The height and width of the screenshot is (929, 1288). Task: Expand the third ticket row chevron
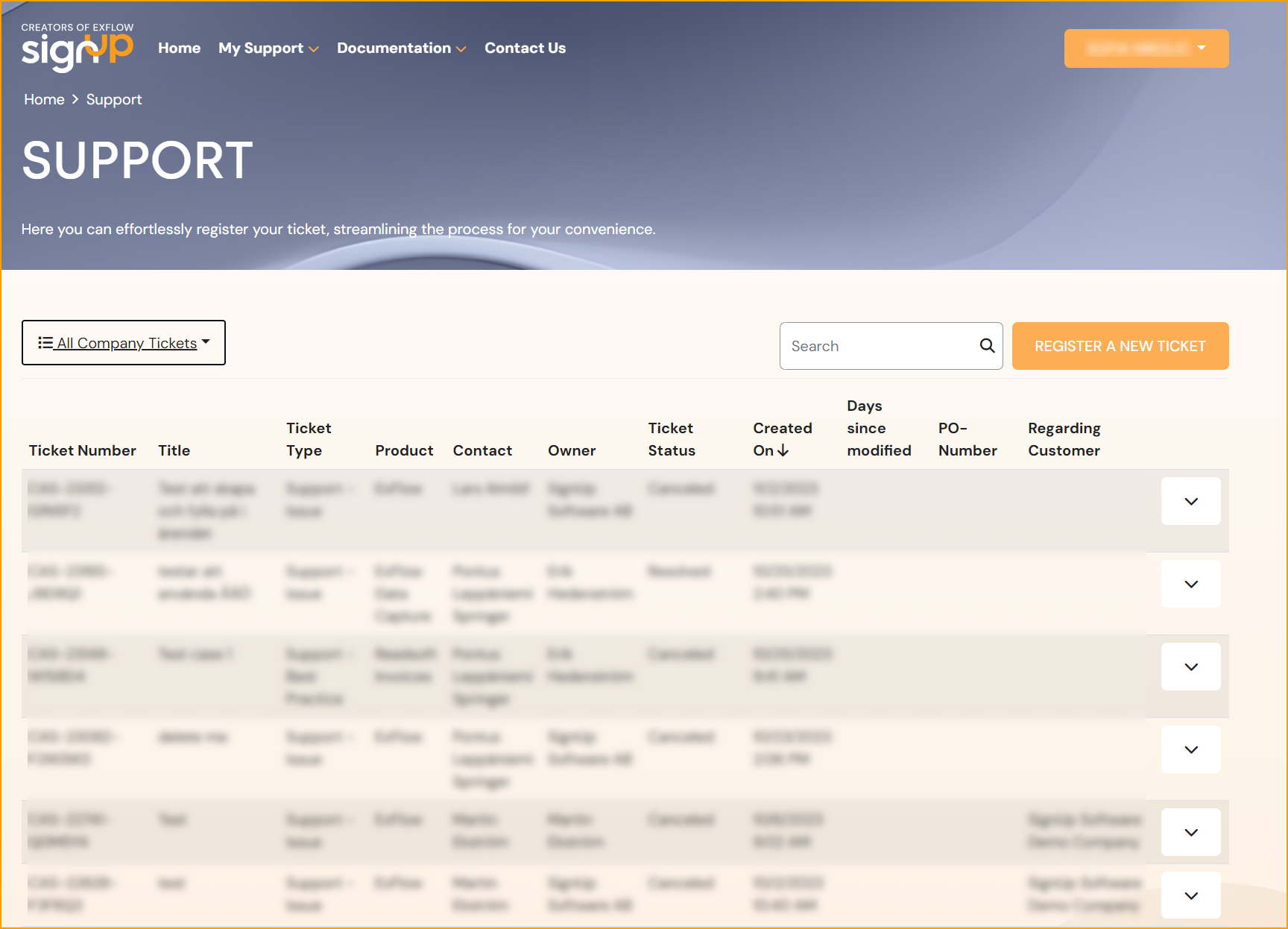[x=1190, y=667]
